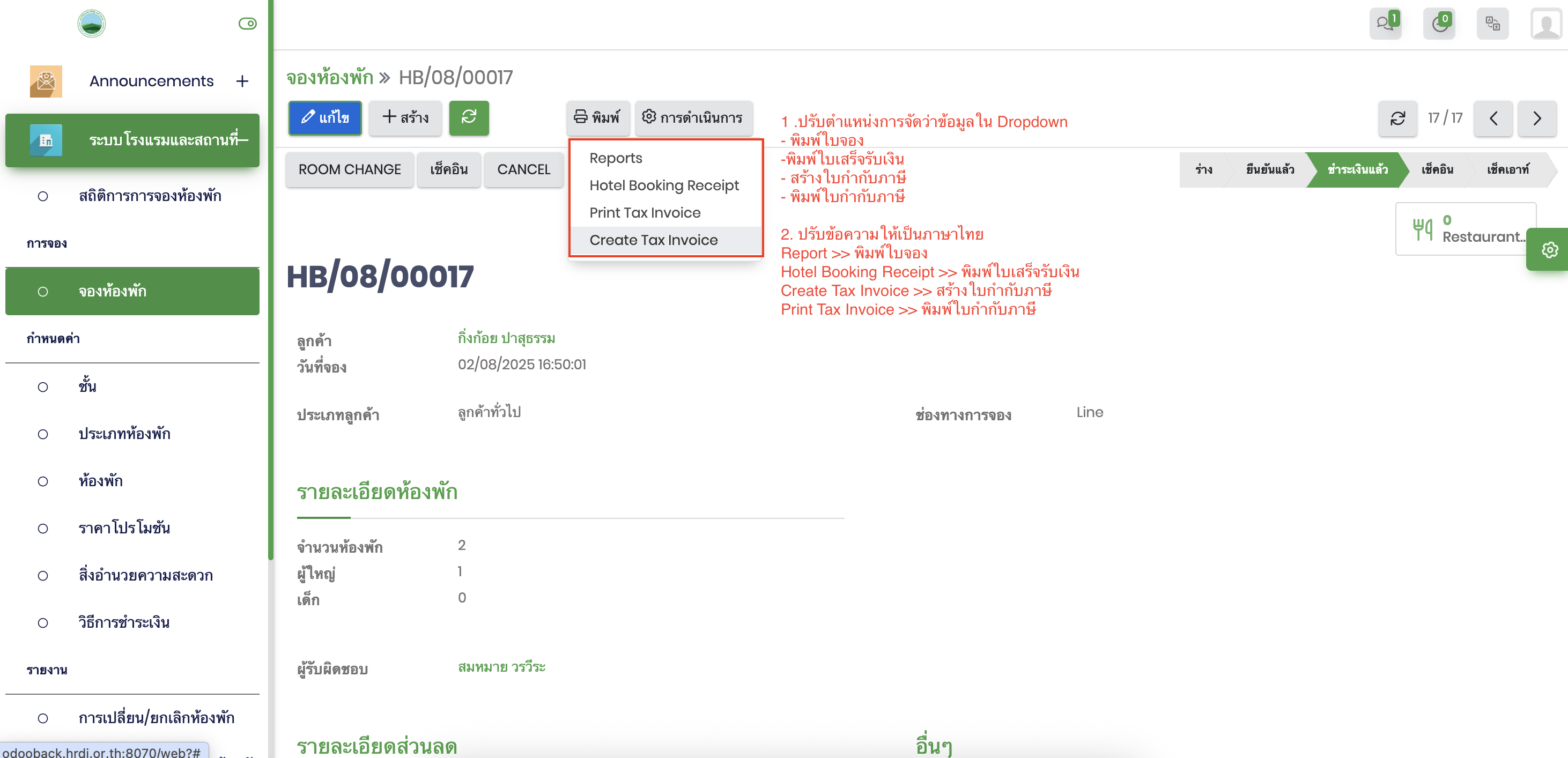
Task: Click the green refresh button beside สร้าง
Action: pos(469,117)
